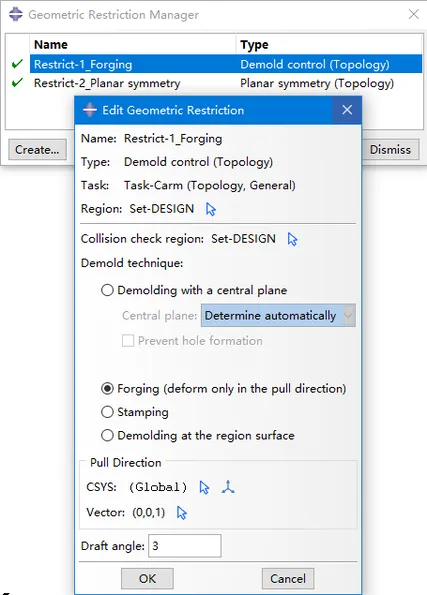This screenshot has width=427, height=595.
Task: Select Demolding with a central plane option
Action: pos(107,290)
